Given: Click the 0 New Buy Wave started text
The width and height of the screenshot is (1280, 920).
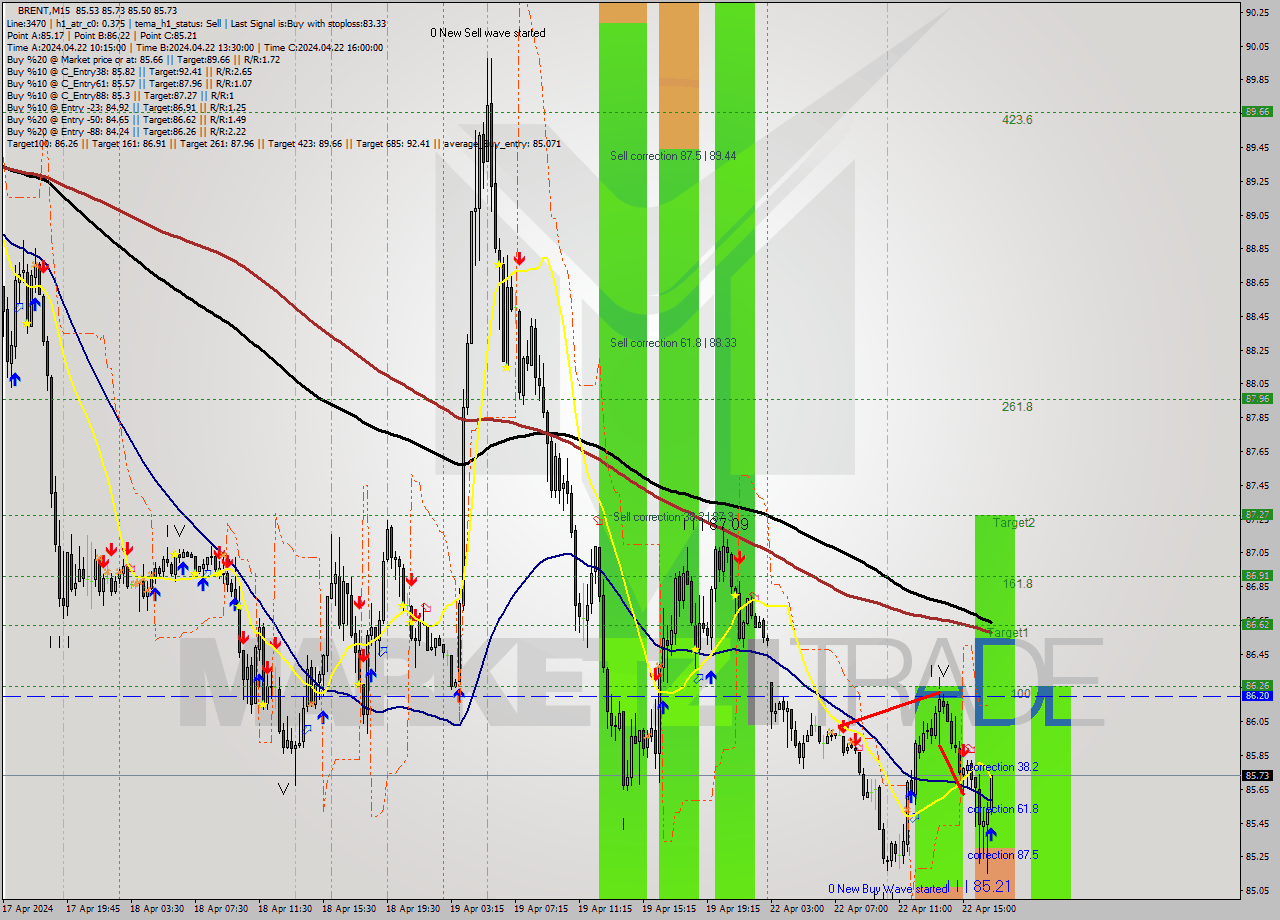Looking at the screenshot, I should tap(886, 888).
